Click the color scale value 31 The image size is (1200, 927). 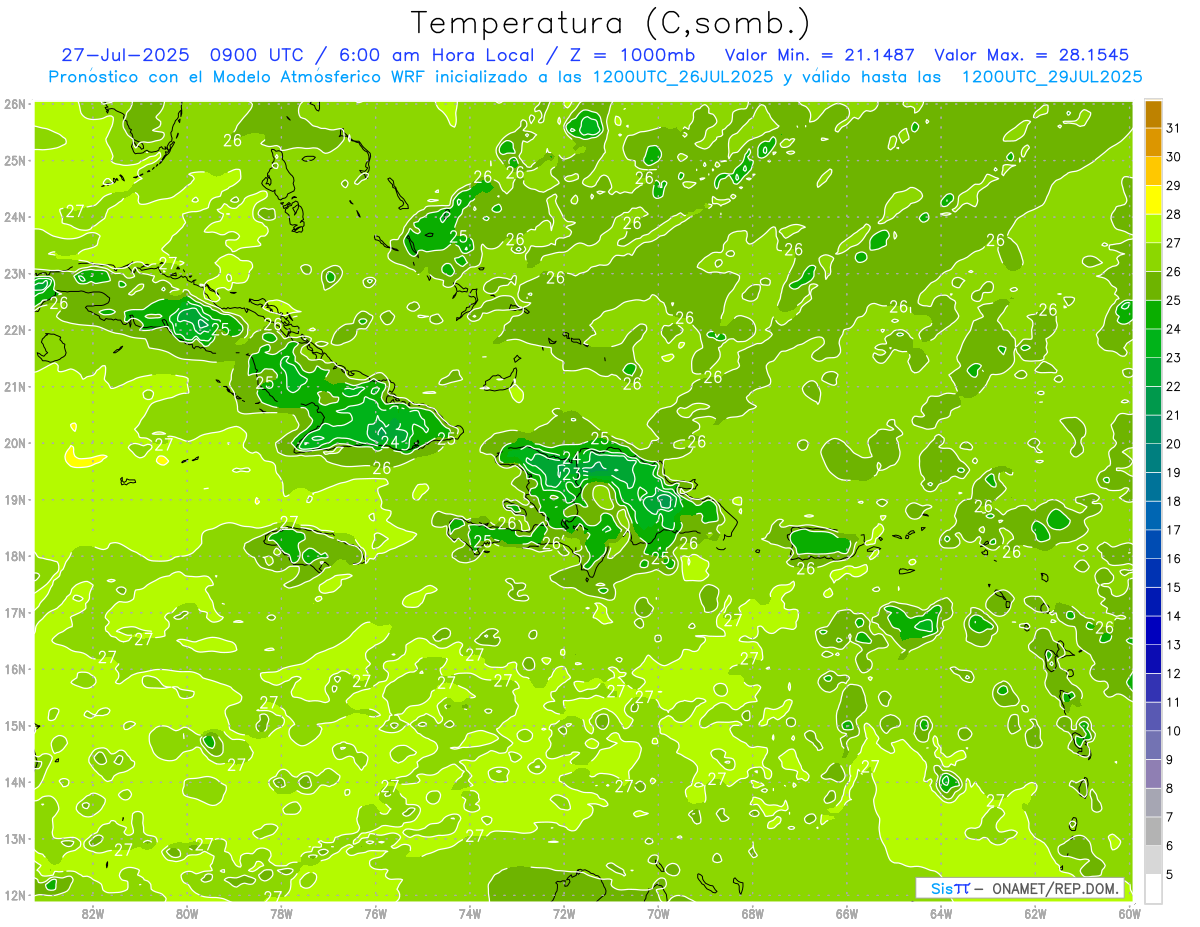click(x=1174, y=128)
